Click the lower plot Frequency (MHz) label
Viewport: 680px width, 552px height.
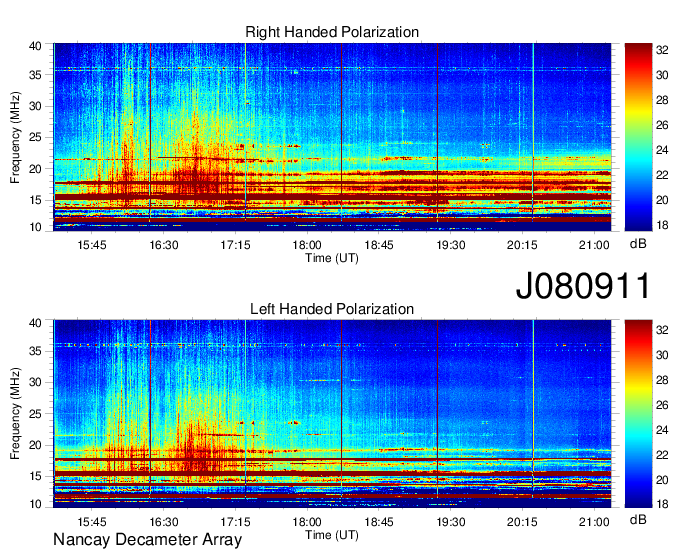15,414
